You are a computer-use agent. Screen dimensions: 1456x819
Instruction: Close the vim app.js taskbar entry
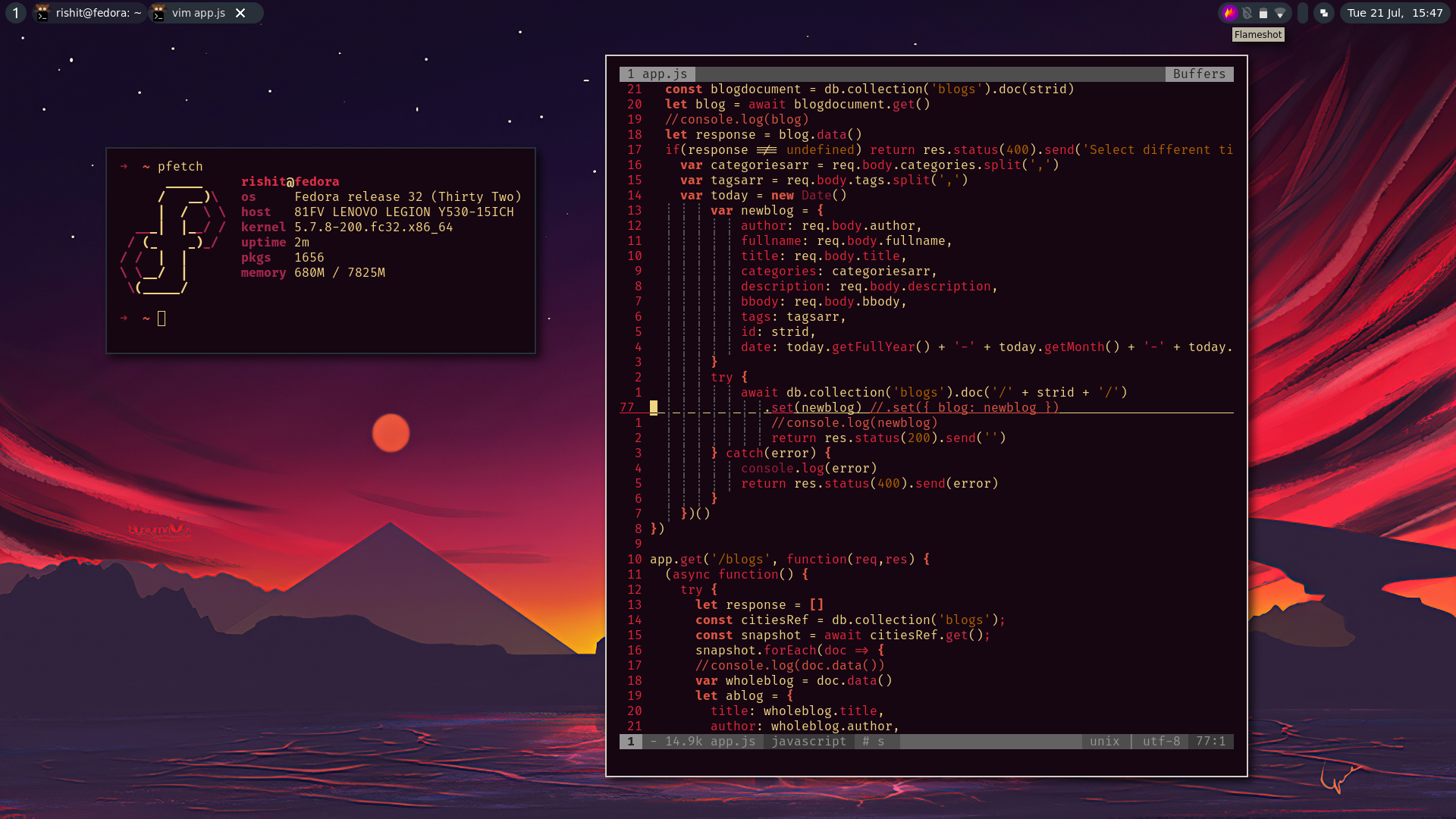tap(240, 13)
